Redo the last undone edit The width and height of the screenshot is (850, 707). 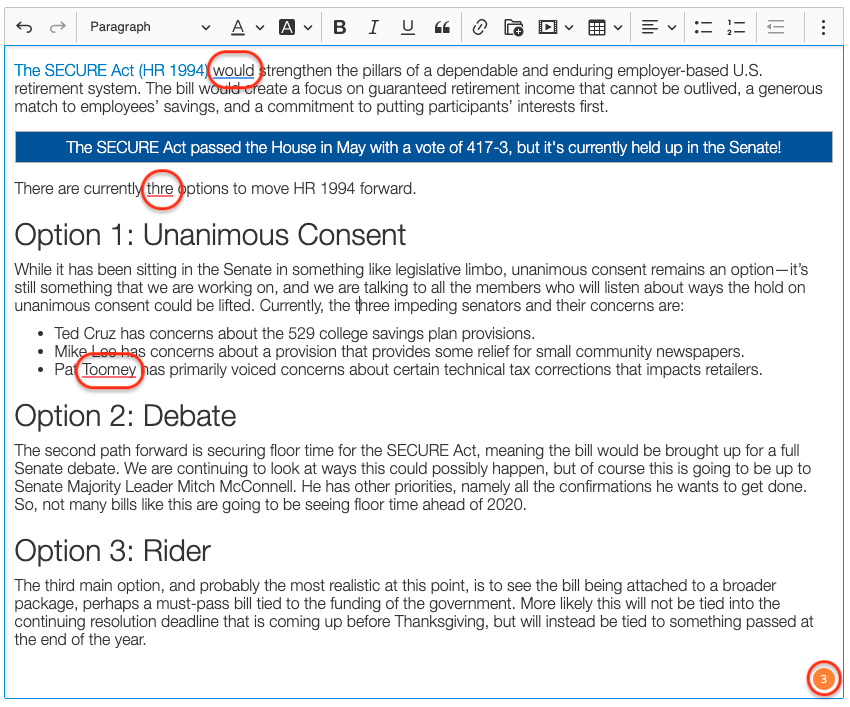click(x=57, y=27)
